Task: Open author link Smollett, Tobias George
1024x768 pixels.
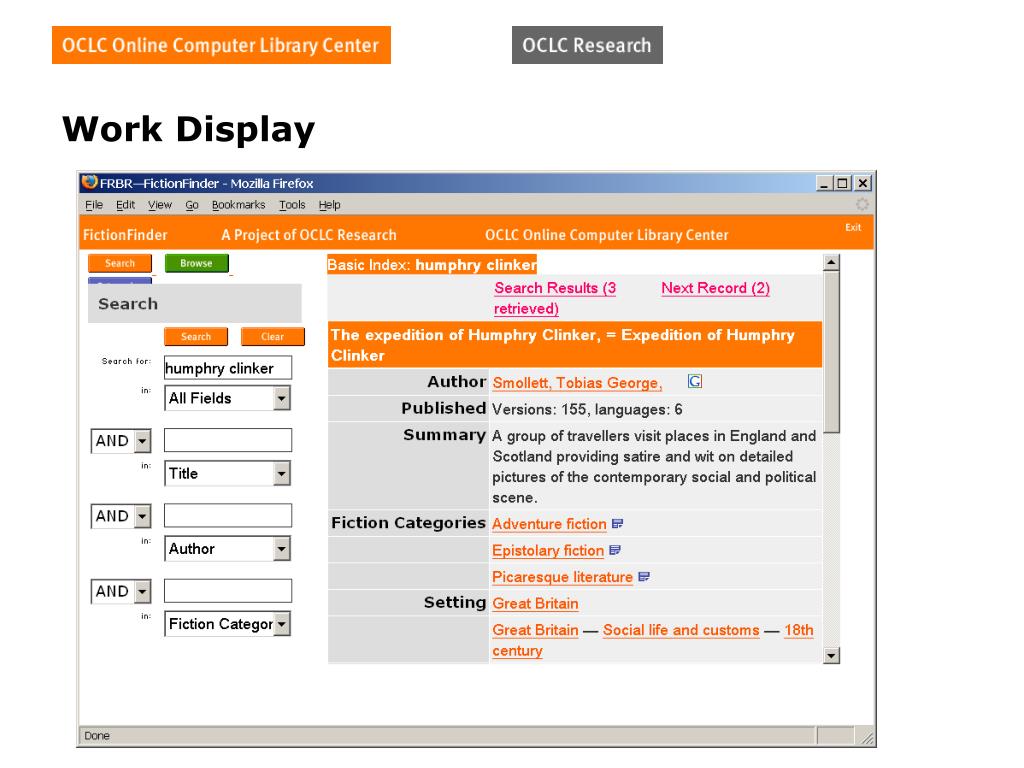Action: [577, 383]
